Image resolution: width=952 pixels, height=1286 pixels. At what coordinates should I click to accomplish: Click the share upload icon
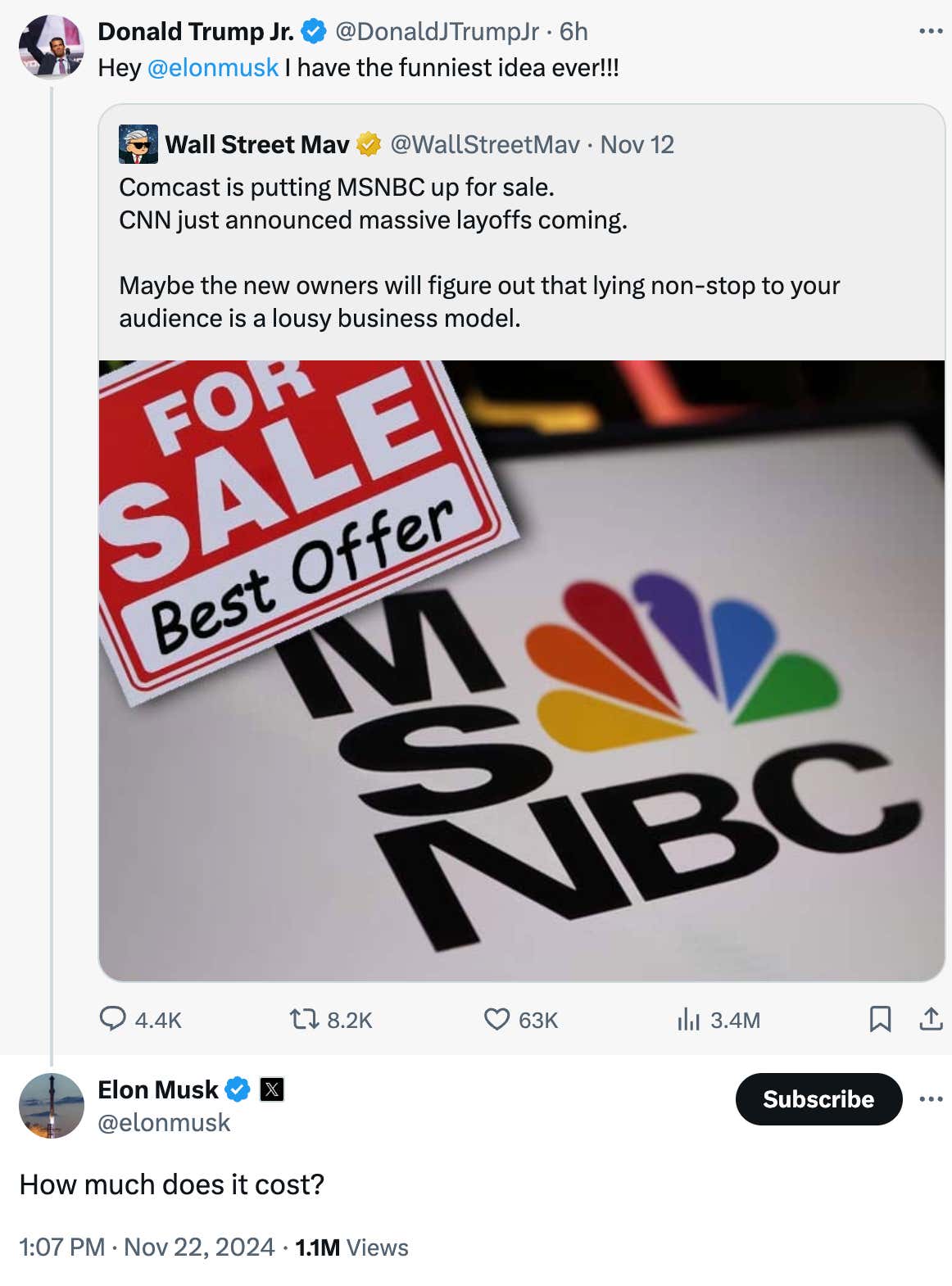click(931, 1019)
